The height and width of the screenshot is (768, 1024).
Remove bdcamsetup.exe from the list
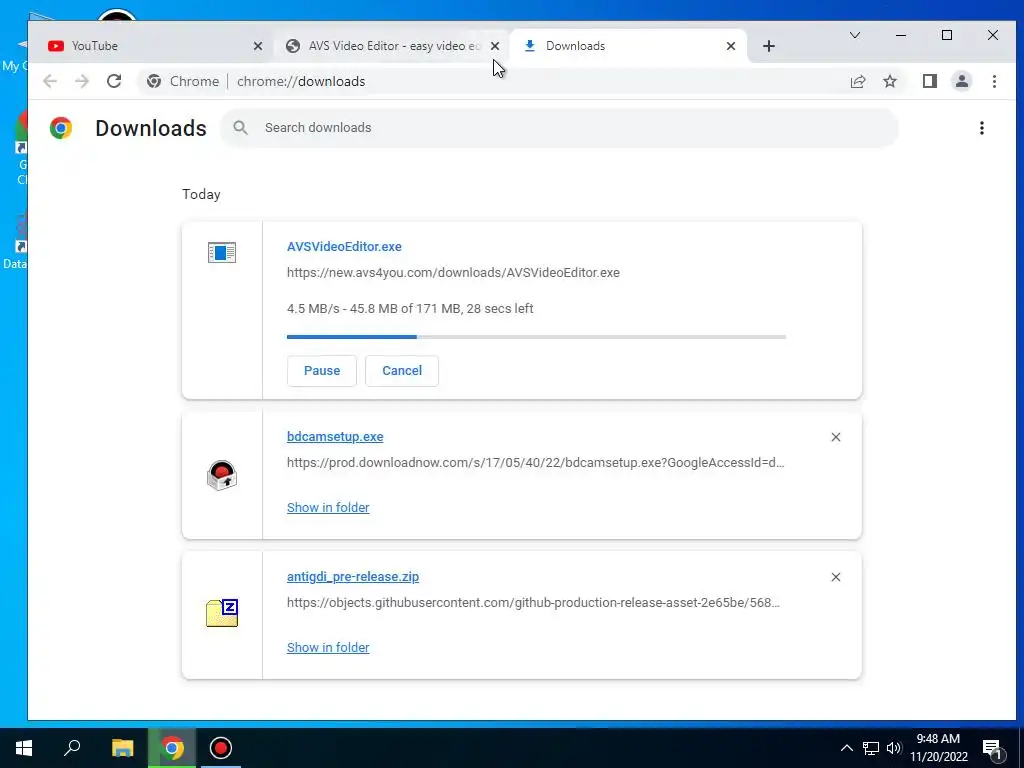point(836,437)
